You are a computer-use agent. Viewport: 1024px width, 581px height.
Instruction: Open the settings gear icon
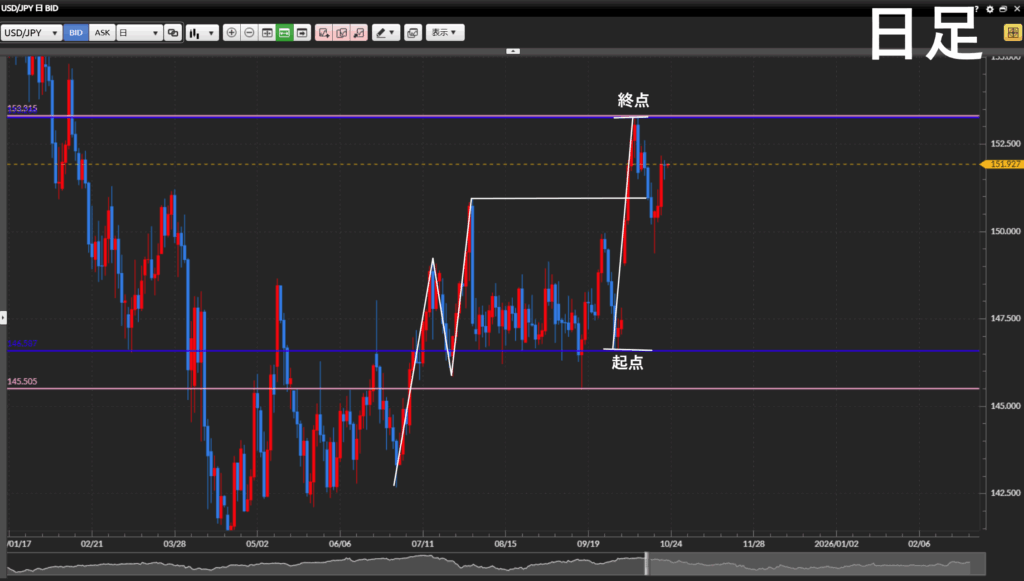(x=990, y=8)
